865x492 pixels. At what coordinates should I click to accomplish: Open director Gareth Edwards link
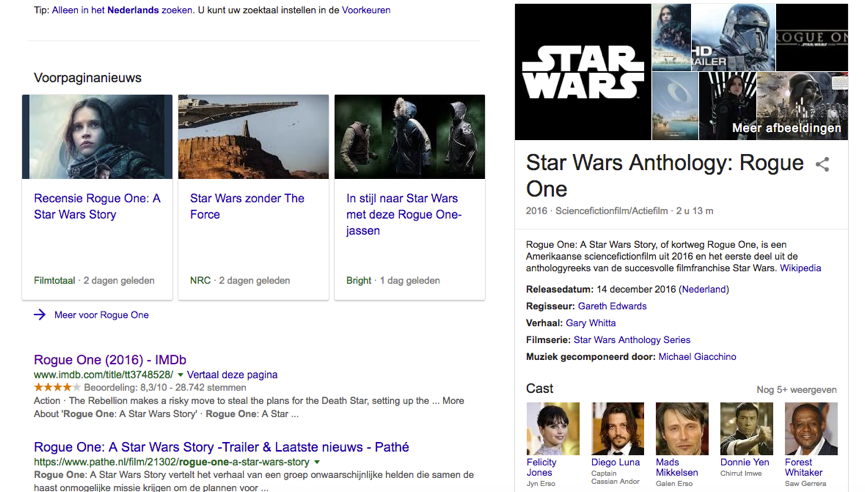click(x=612, y=306)
